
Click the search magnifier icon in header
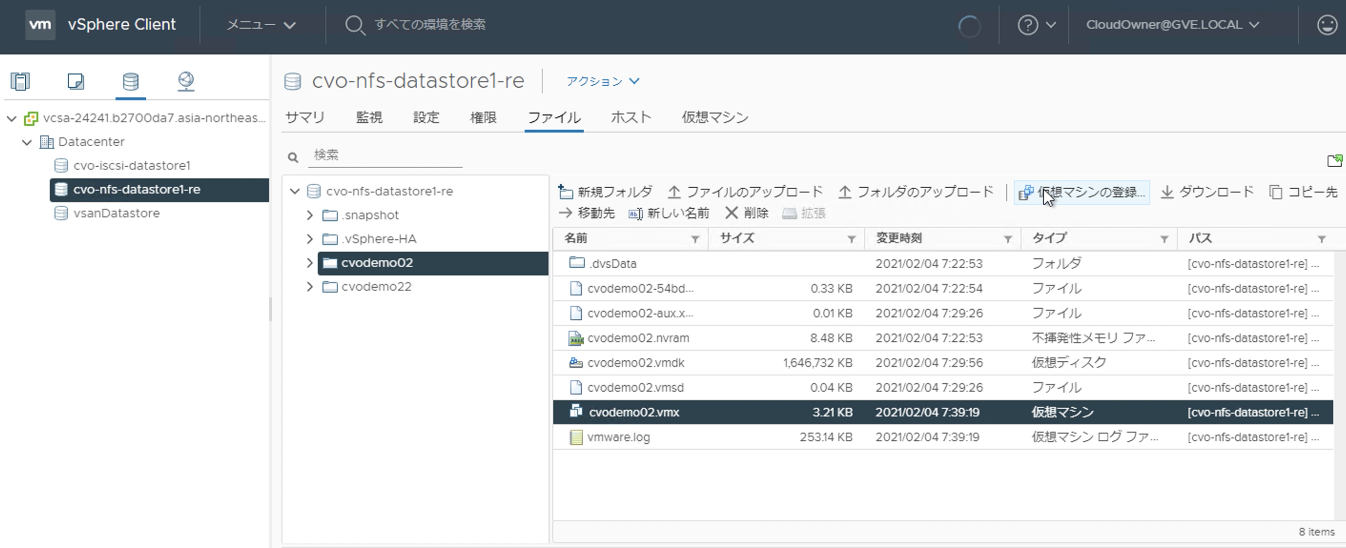point(355,25)
